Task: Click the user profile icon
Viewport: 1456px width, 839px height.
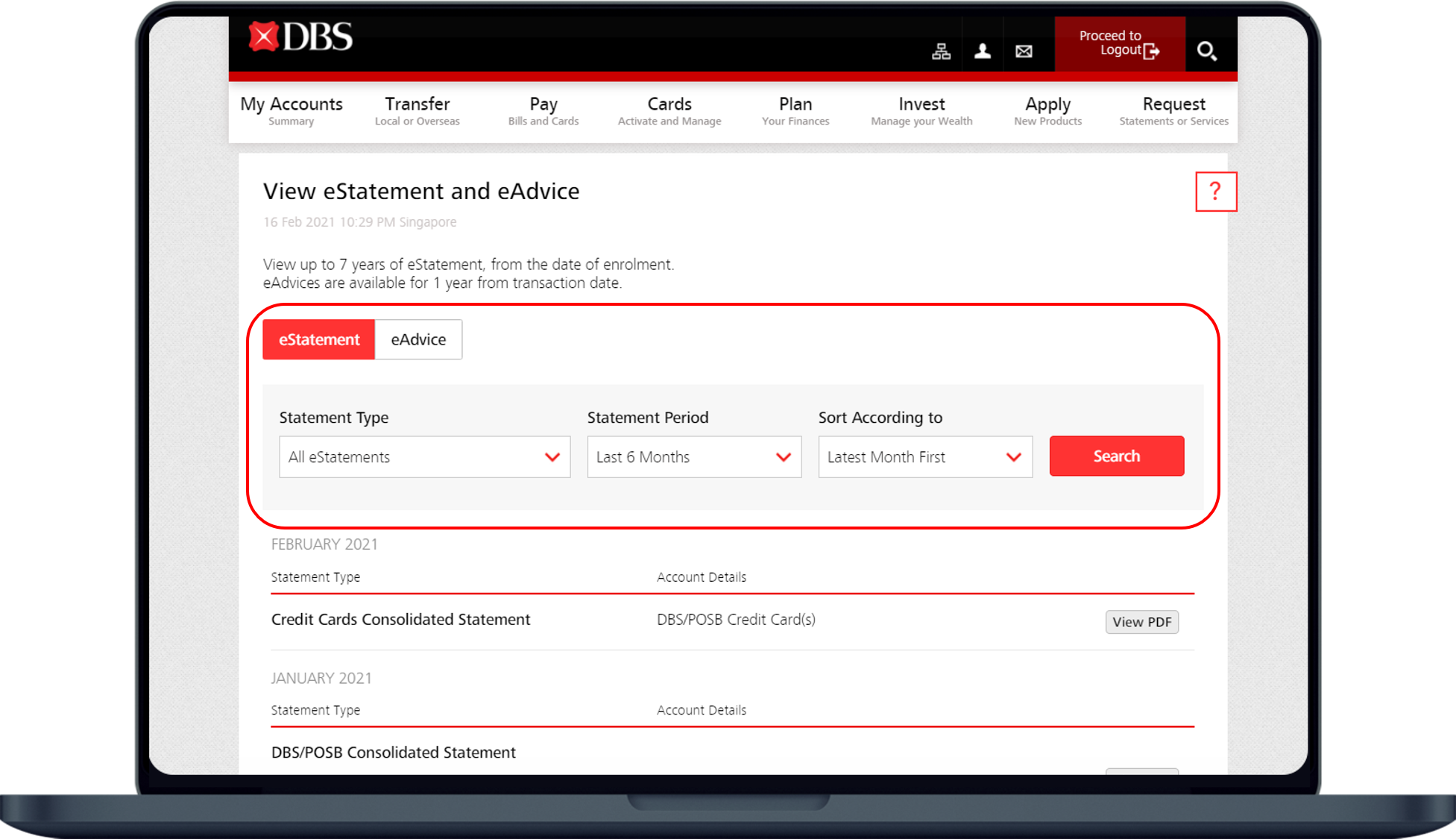Action: (983, 51)
